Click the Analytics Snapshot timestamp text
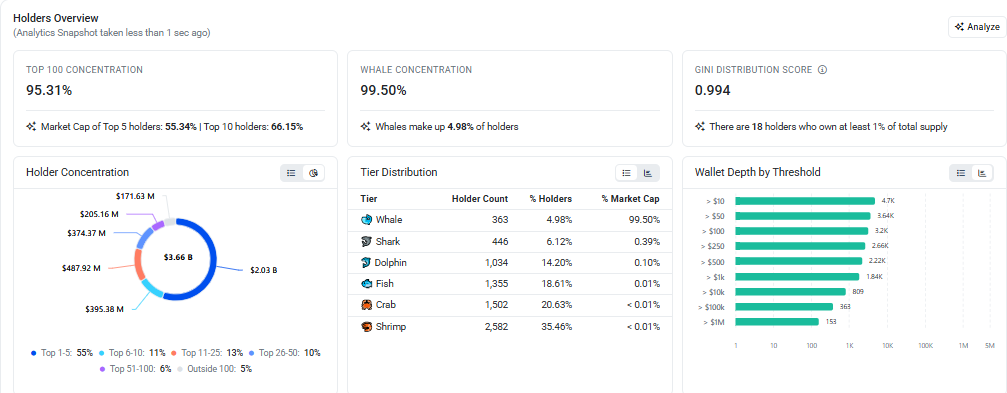 [x=112, y=32]
